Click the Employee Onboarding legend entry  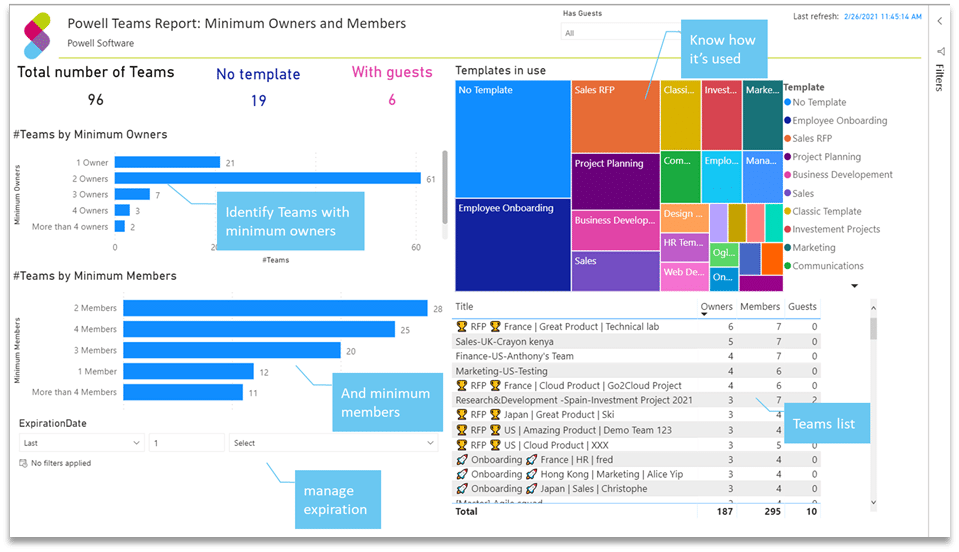pos(835,120)
